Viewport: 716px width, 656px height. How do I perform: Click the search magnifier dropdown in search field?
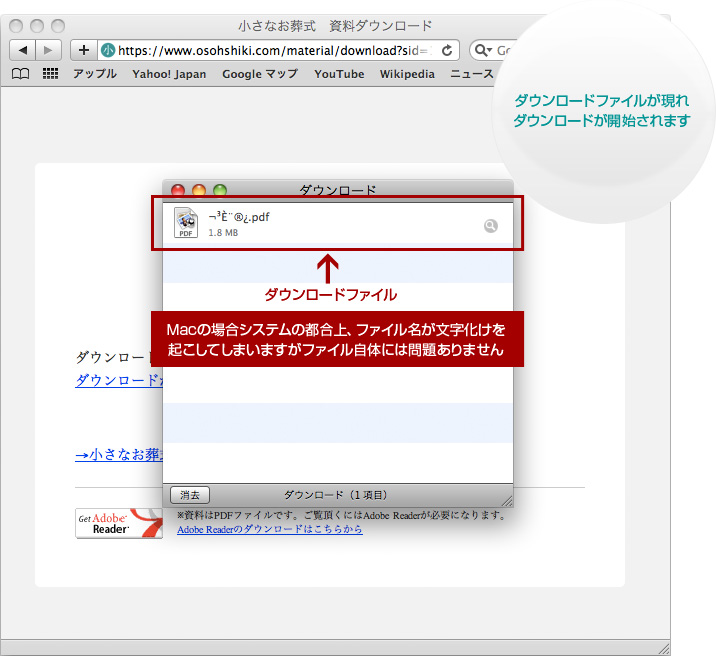coord(483,50)
